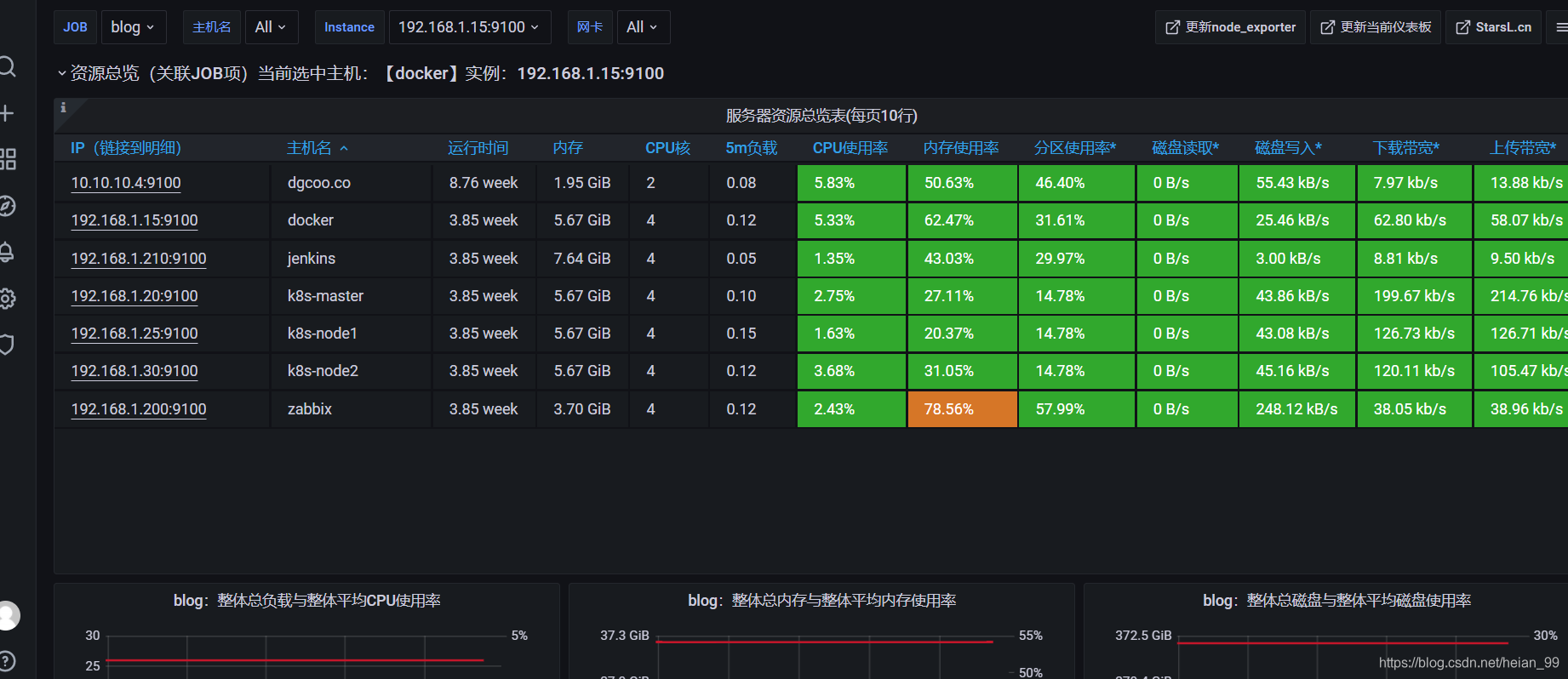This screenshot has height=679, width=1568.
Task: Click the panel info 'i' icon
Action: point(63,107)
